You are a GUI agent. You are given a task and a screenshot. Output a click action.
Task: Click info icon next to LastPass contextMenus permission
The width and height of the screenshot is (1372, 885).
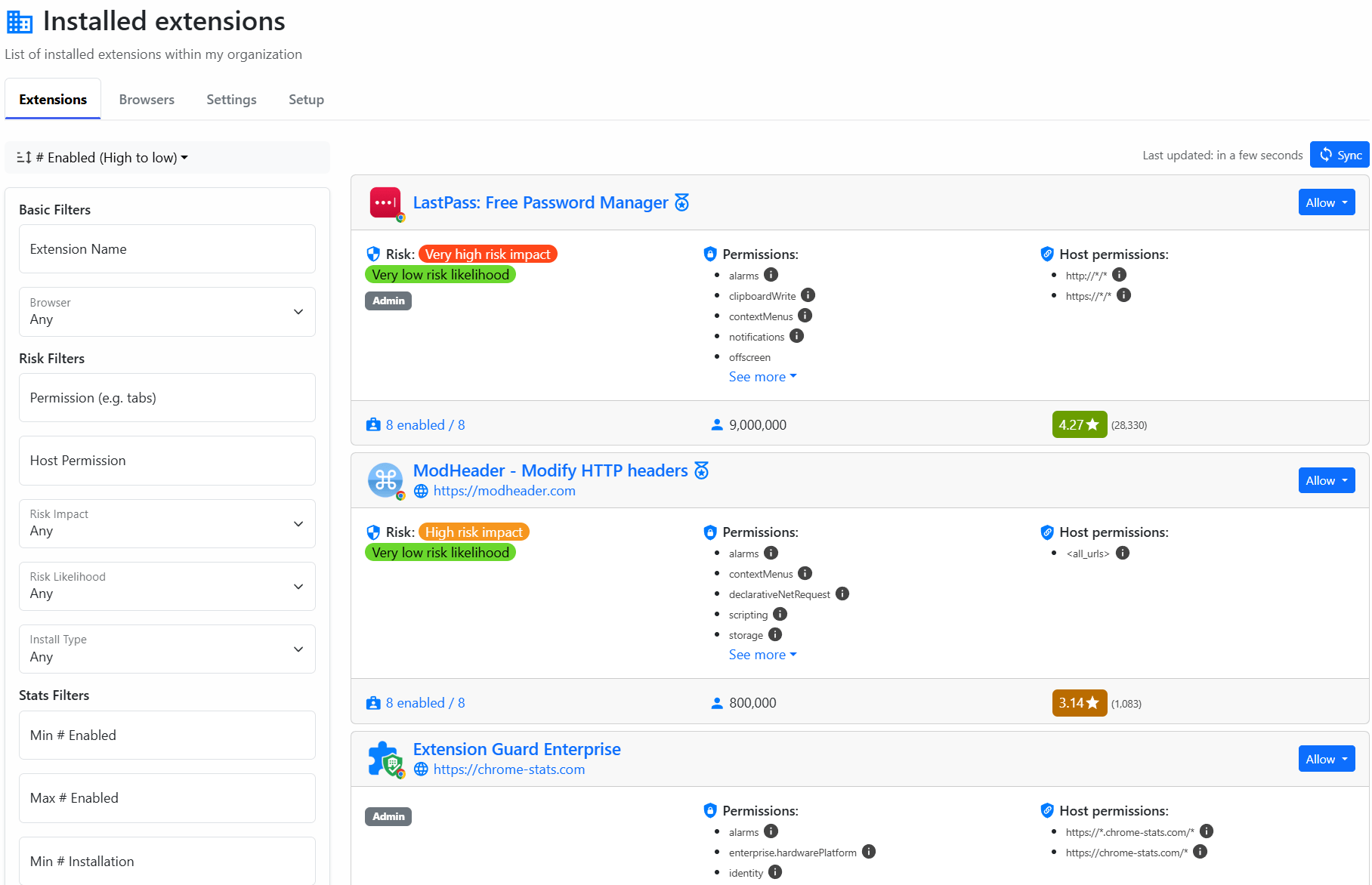pos(805,316)
